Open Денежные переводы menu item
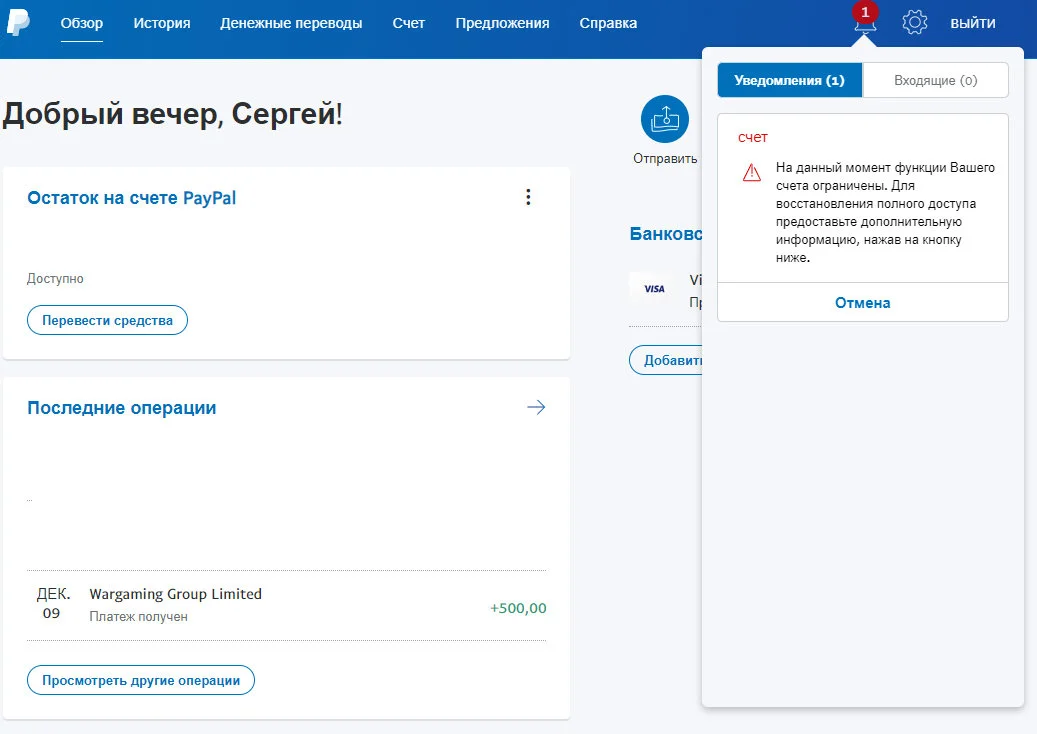The image size is (1037, 734). (x=291, y=23)
